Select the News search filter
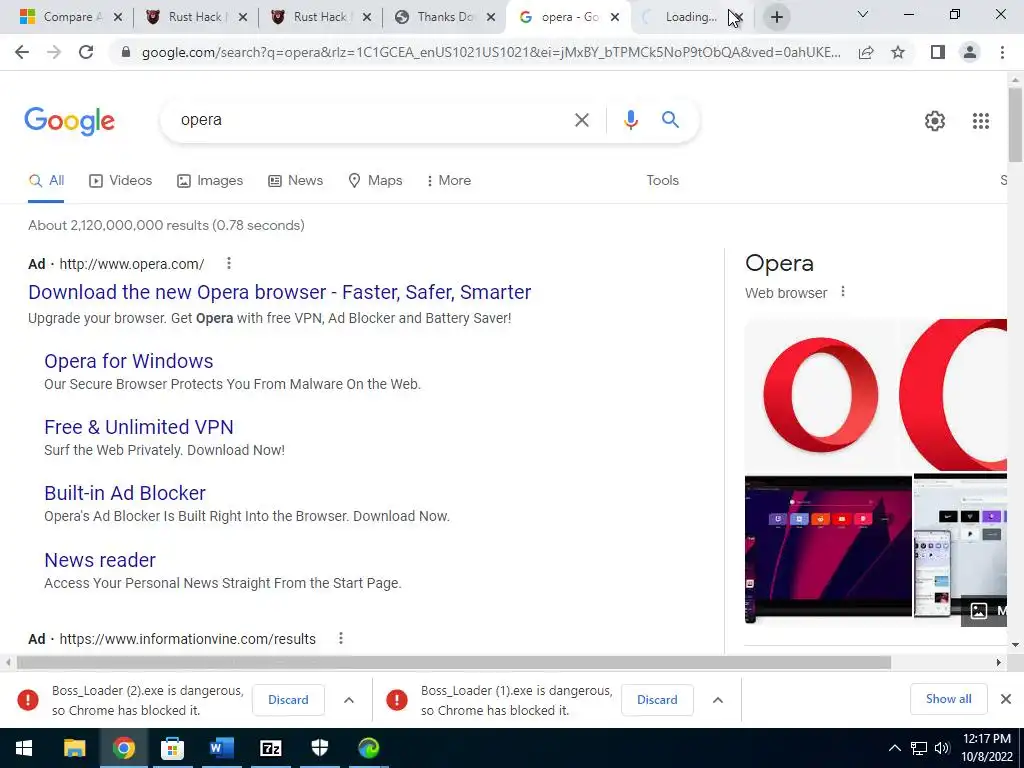Screen dimensions: 1024x768 (296, 180)
